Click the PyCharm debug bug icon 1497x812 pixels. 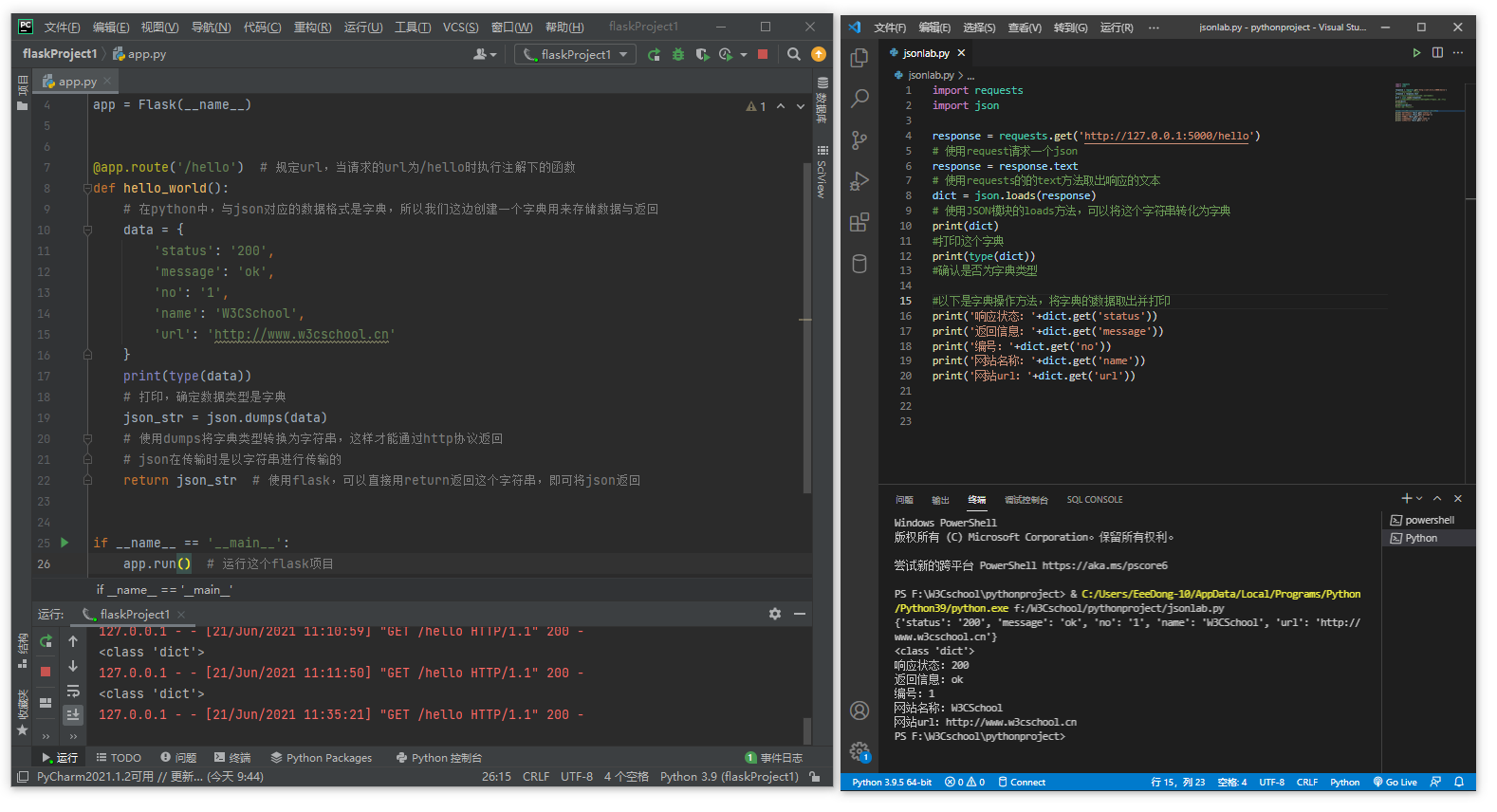pos(678,55)
